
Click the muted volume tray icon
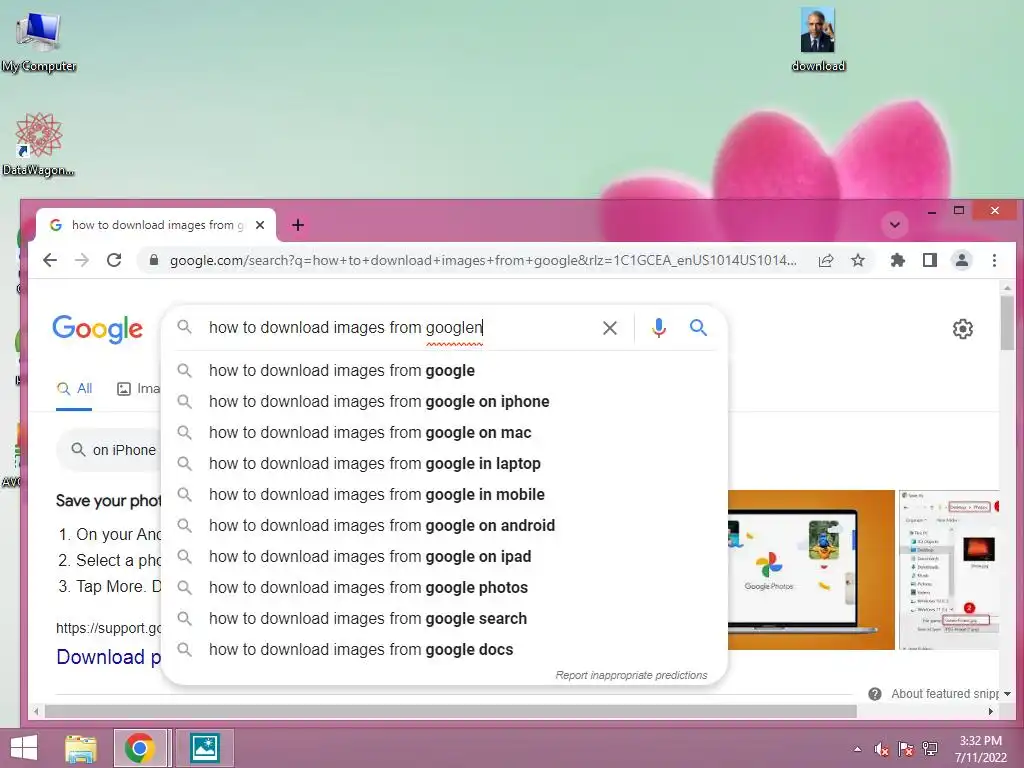882,750
